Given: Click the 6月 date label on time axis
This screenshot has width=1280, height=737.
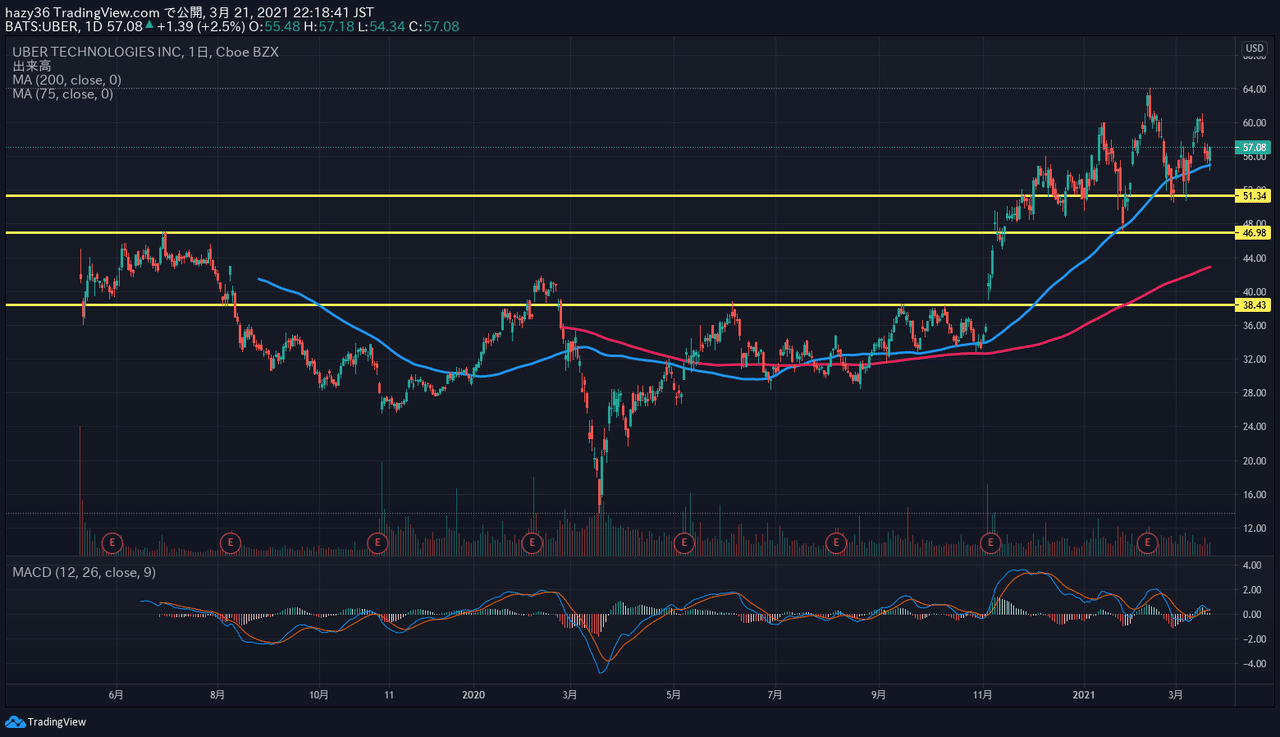Looking at the screenshot, I should point(116,694).
